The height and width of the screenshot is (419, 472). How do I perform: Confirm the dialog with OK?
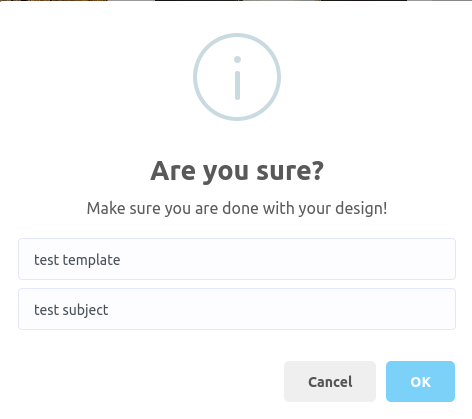pyautogui.click(x=420, y=381)
